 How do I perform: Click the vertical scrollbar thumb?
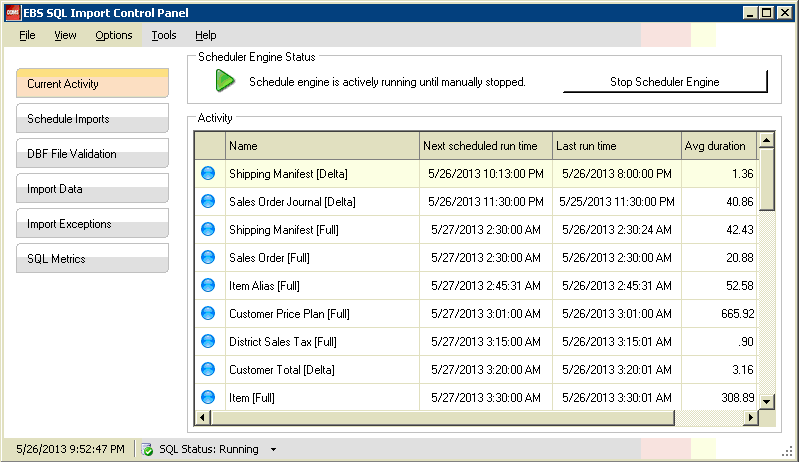[766, 179]
